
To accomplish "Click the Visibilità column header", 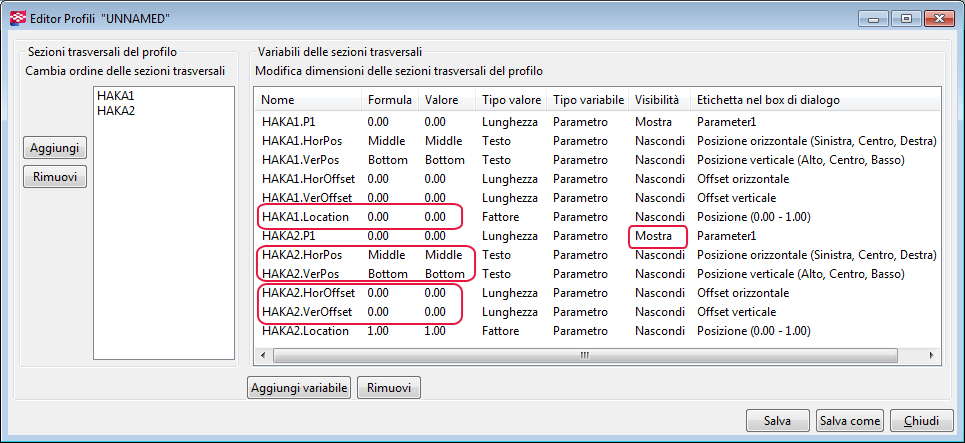I will [x=657, y=100].
